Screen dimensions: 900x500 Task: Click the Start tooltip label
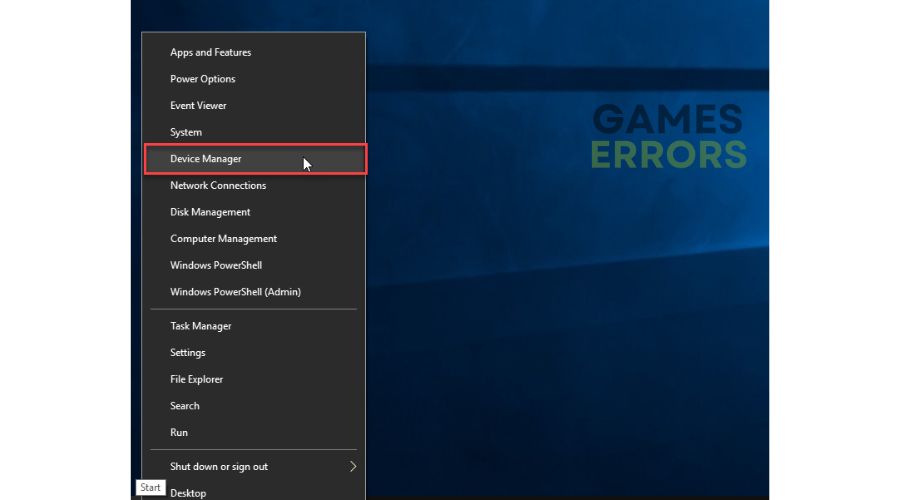click(x=150, y=488)
